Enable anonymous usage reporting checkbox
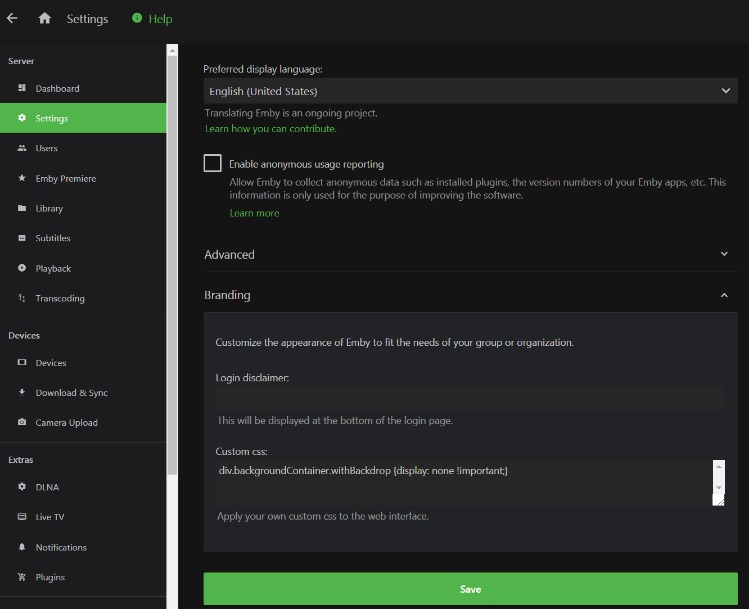This screenshot has height=609, width=749. pos(213,163)
